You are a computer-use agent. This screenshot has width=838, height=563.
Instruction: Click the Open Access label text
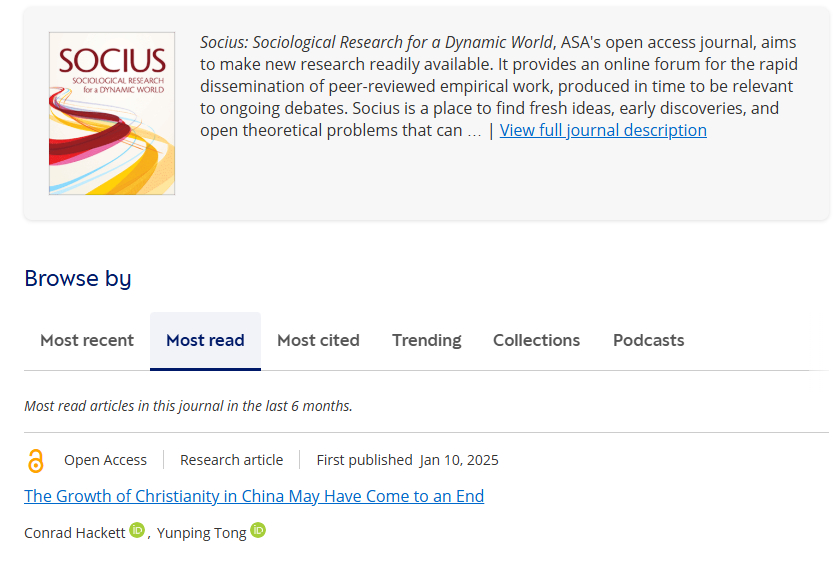105,460
